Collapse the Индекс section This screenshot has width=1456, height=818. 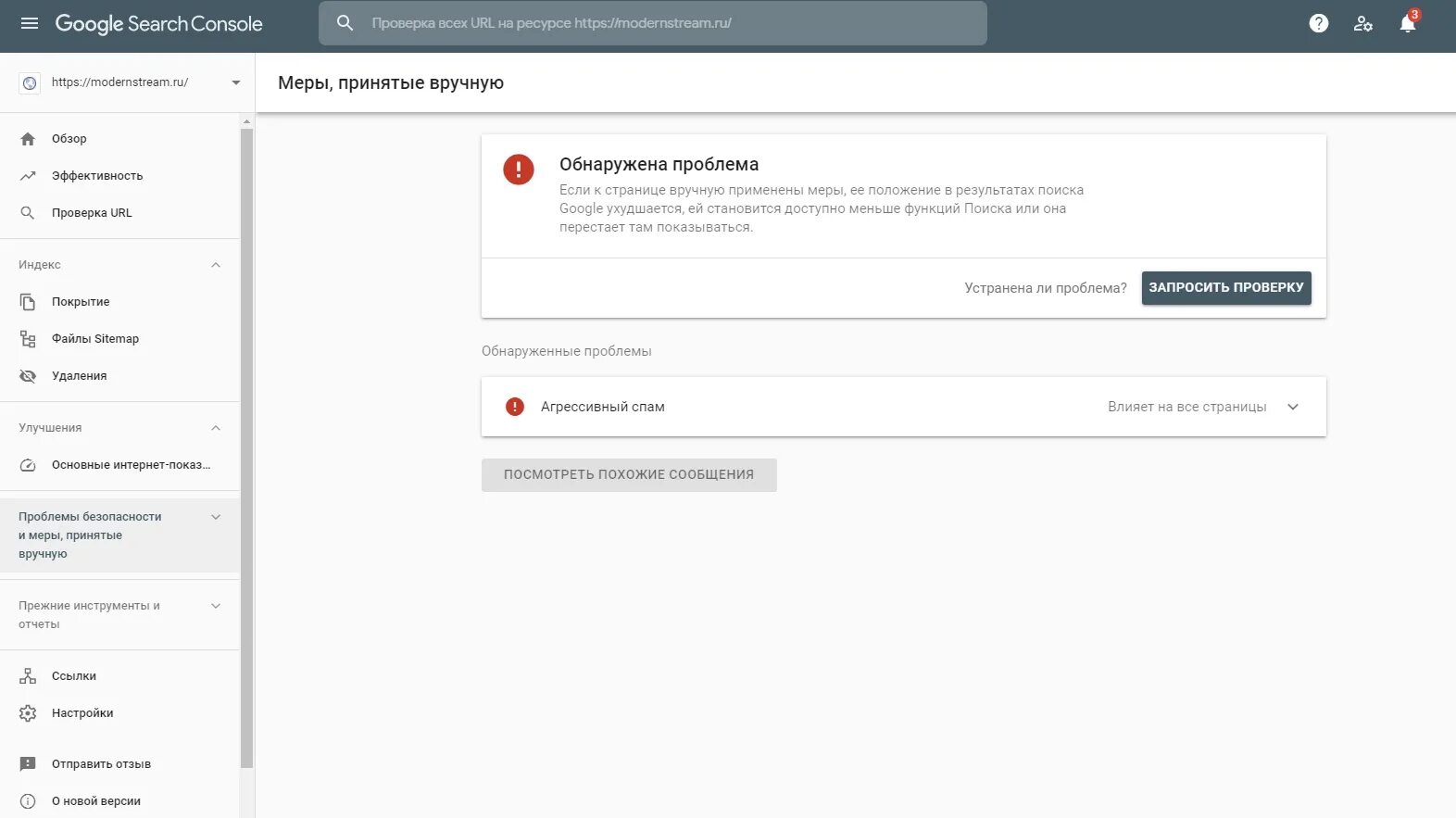tap(216, 265)
